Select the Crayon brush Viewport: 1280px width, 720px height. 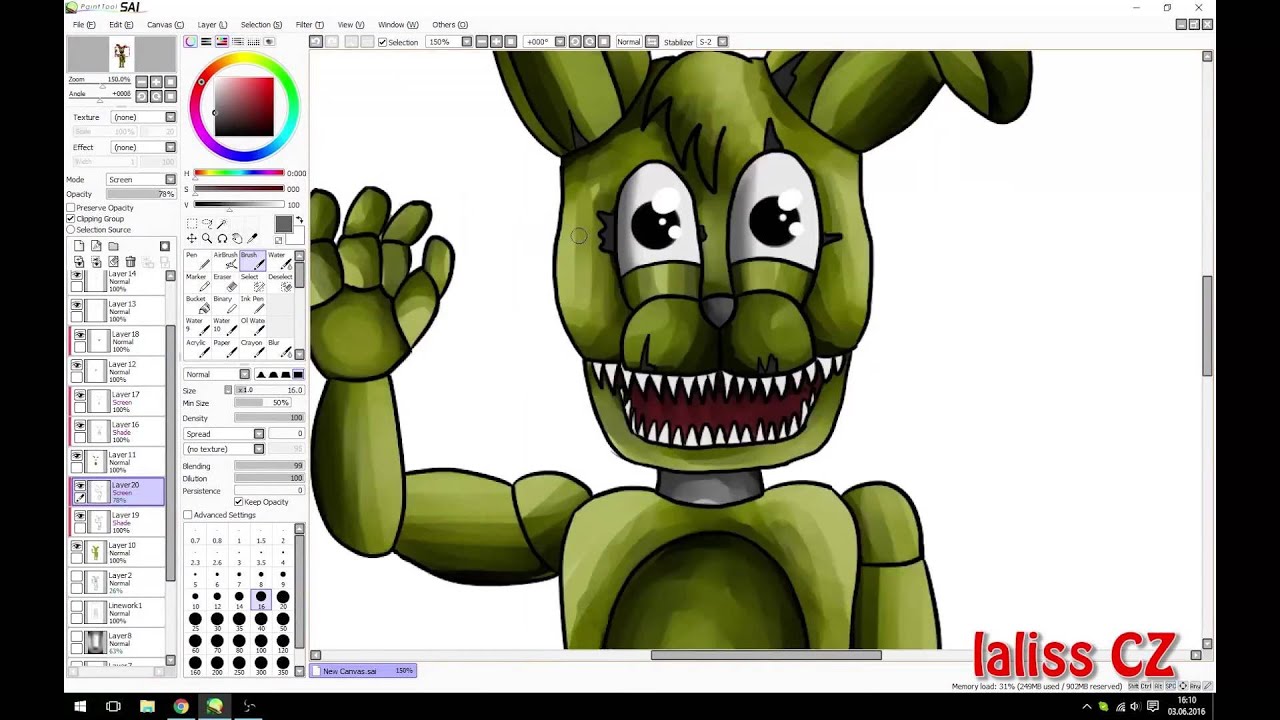tap(251, 348)
